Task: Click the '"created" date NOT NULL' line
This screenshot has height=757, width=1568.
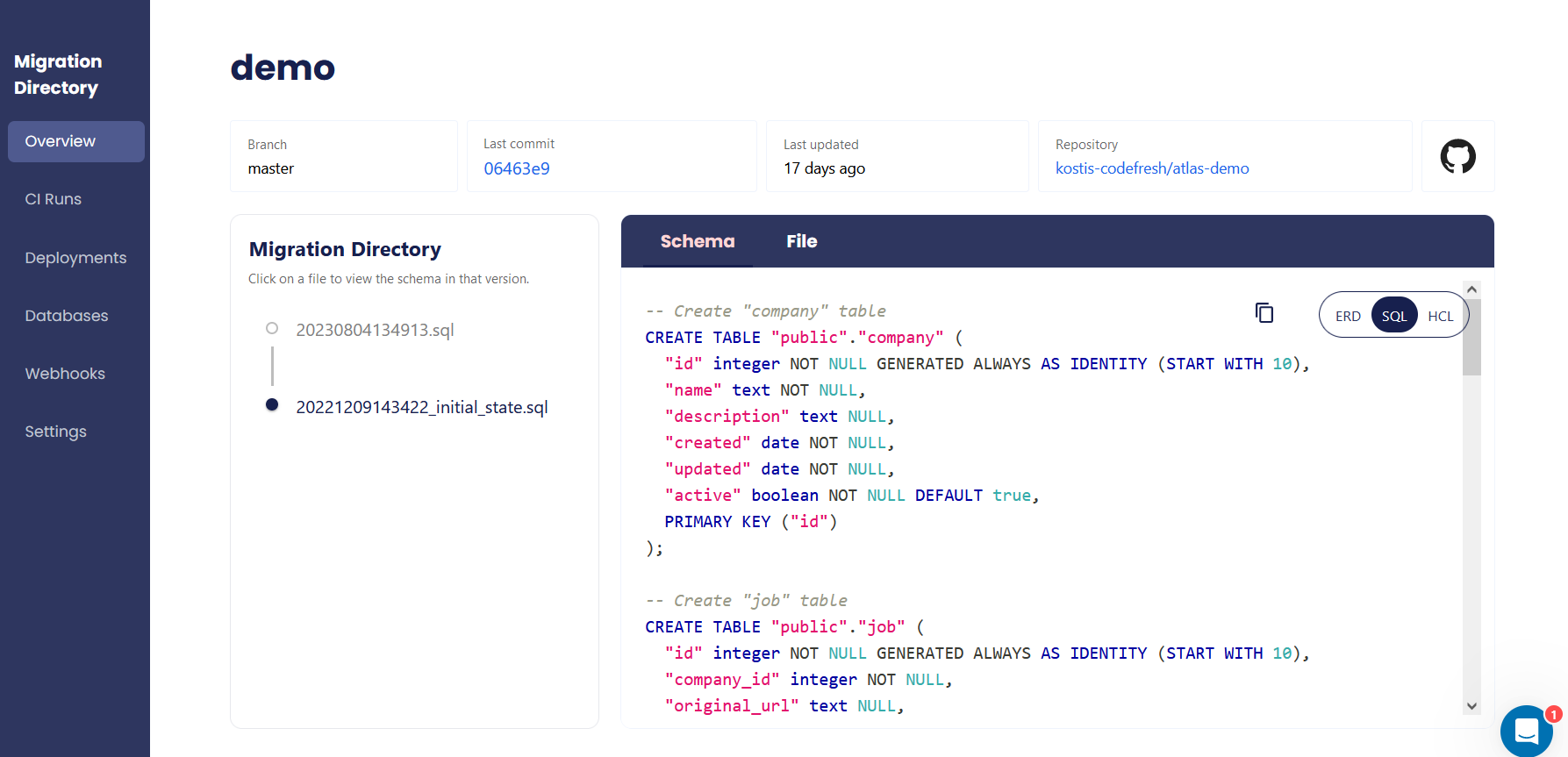Action: [x=779, y=443]
